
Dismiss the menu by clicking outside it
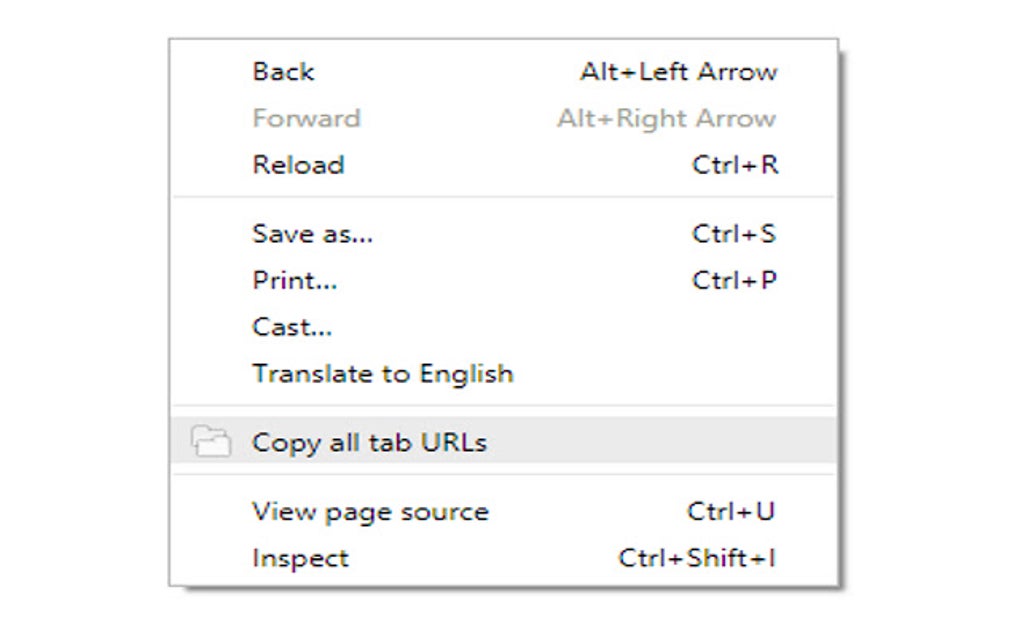coord(930,320)
